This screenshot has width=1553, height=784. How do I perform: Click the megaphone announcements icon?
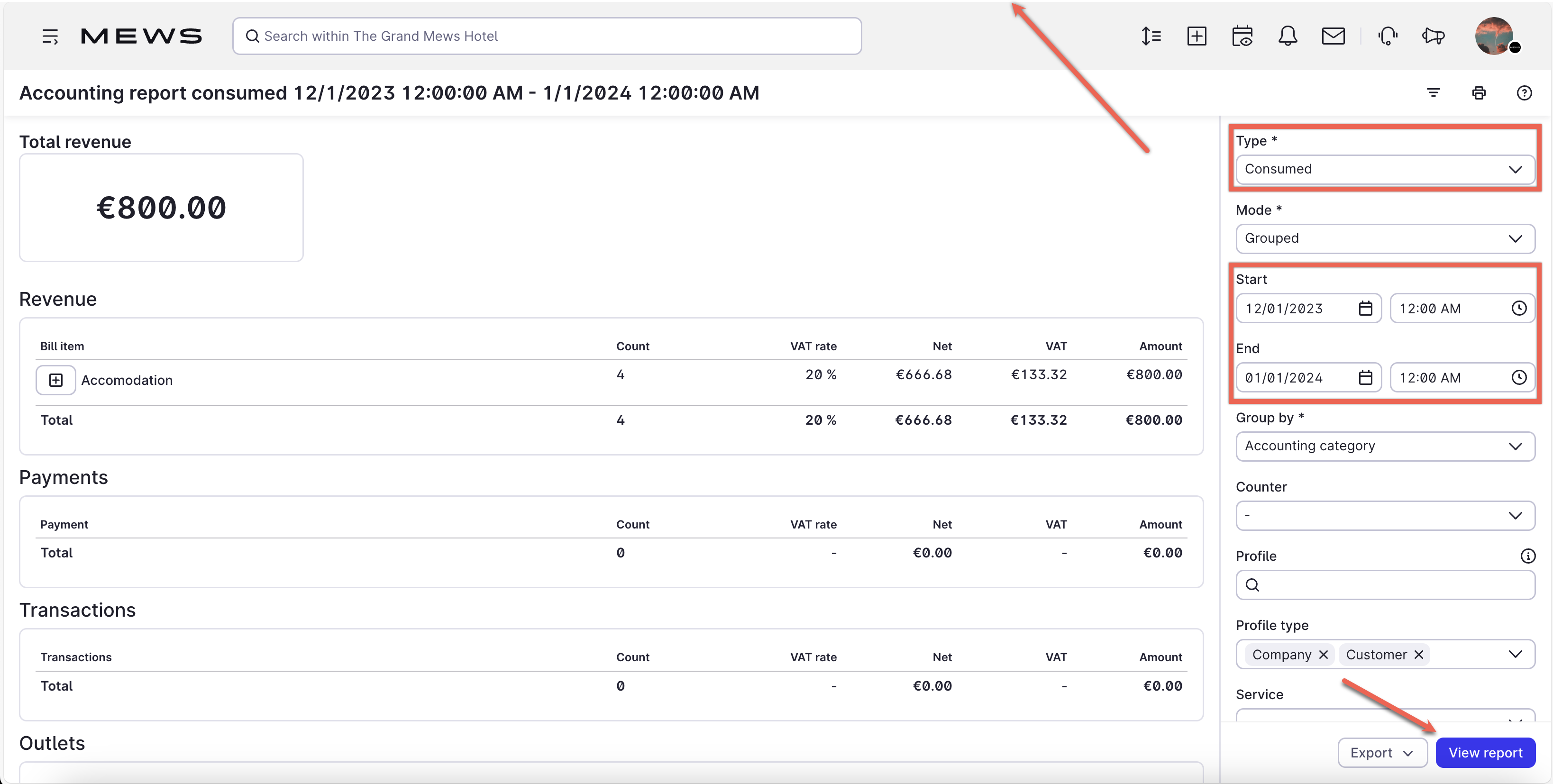coord(1433,36)
